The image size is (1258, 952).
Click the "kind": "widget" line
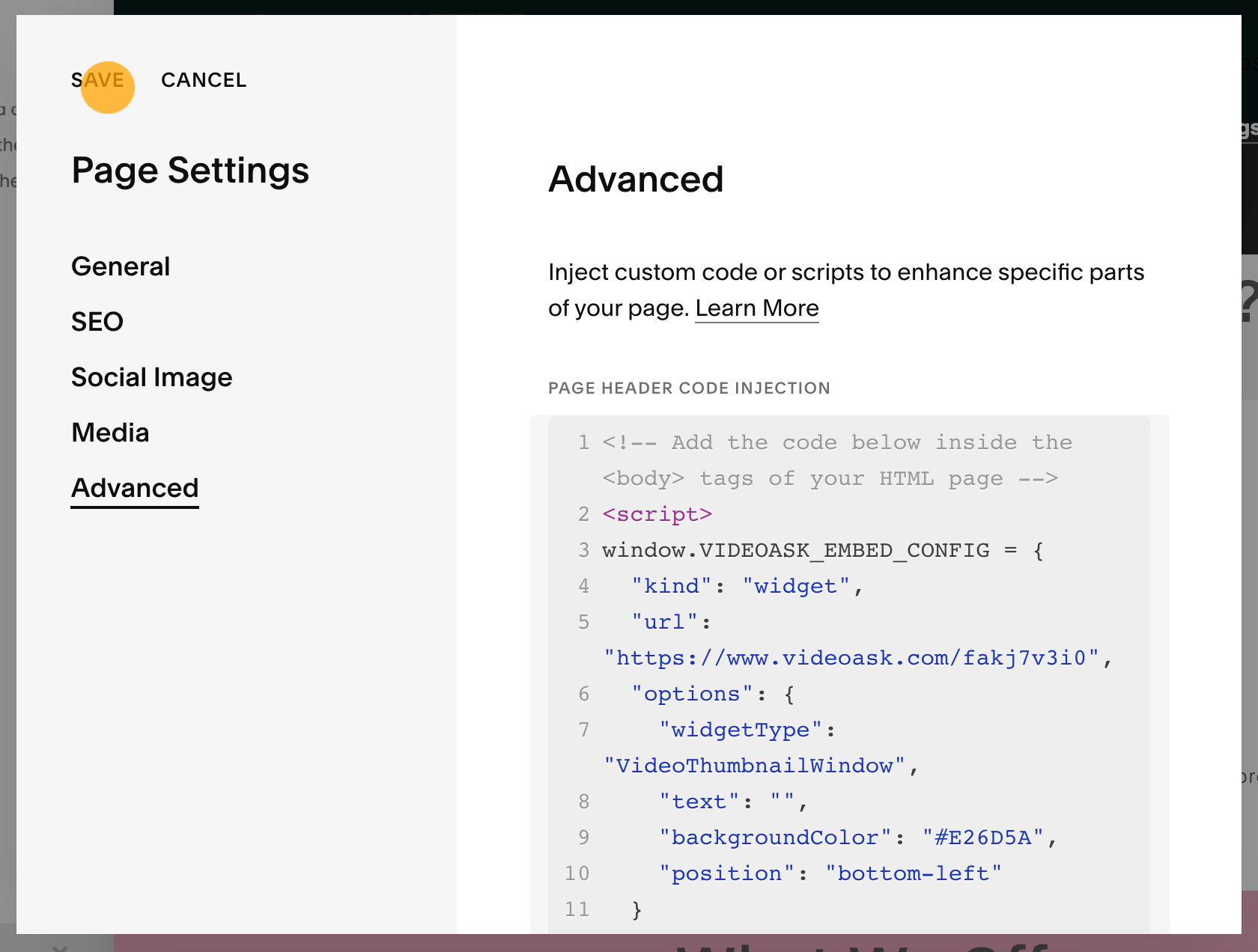[747, 586]
